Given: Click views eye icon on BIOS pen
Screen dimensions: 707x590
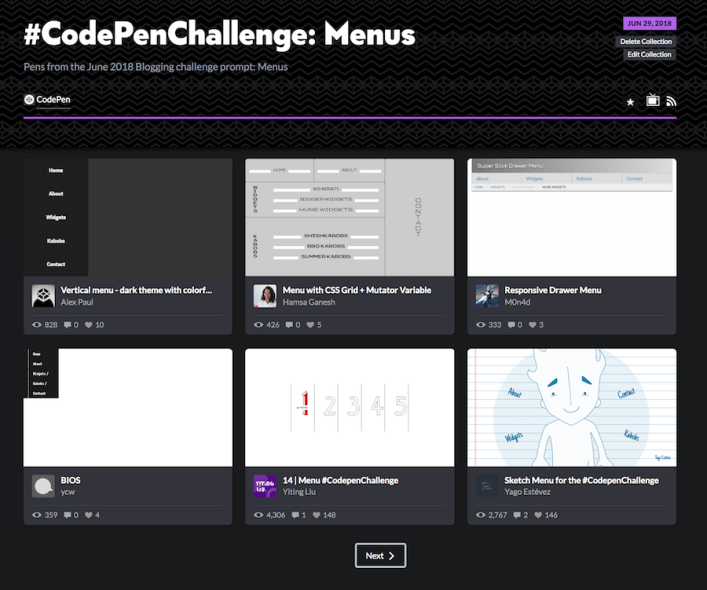Looking at the screenshot, I should coord(37,515).
